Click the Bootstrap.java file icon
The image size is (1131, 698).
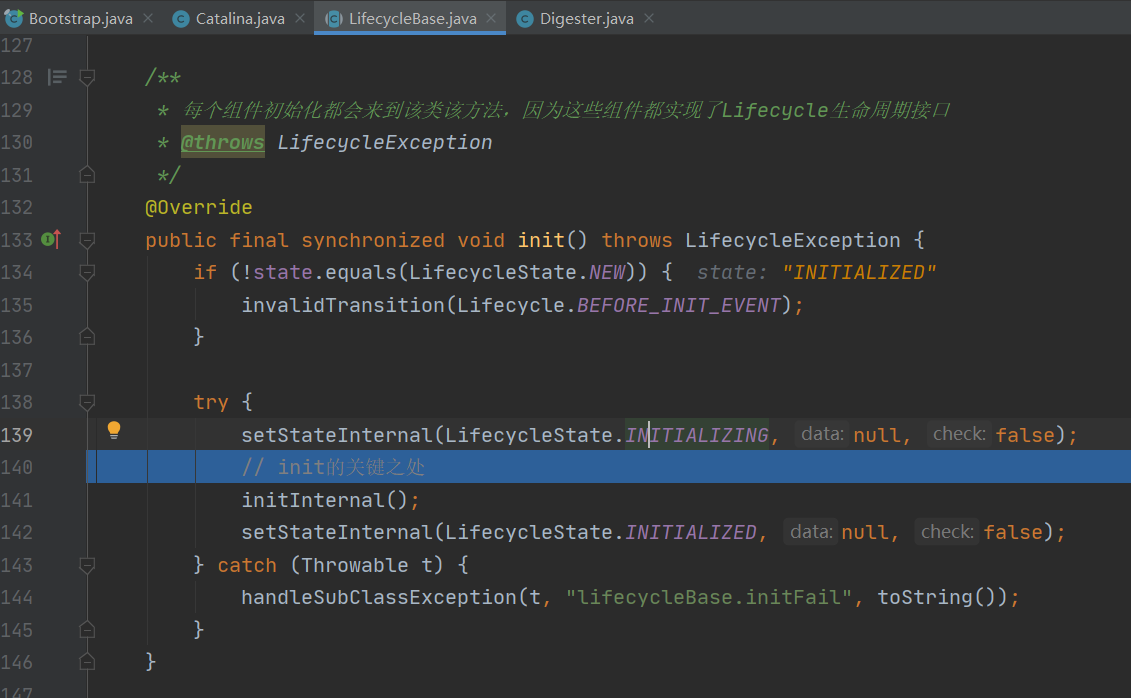click(14, 18)
